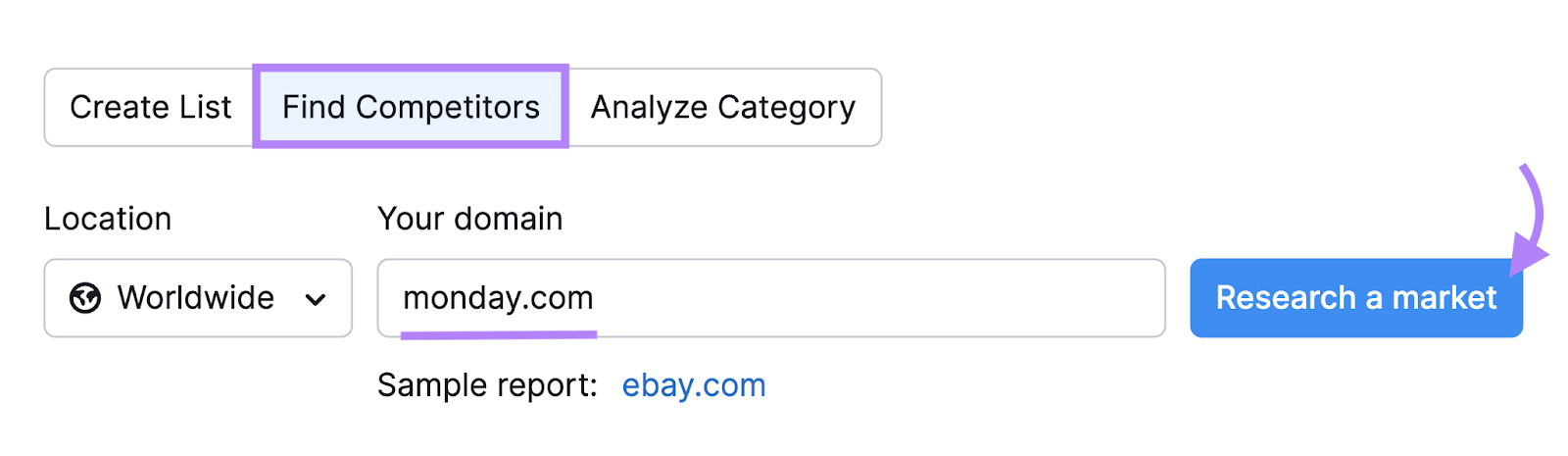The image size is (1568, 456).
Task: Select the Find Competitors tab
Action: point(411,107)
